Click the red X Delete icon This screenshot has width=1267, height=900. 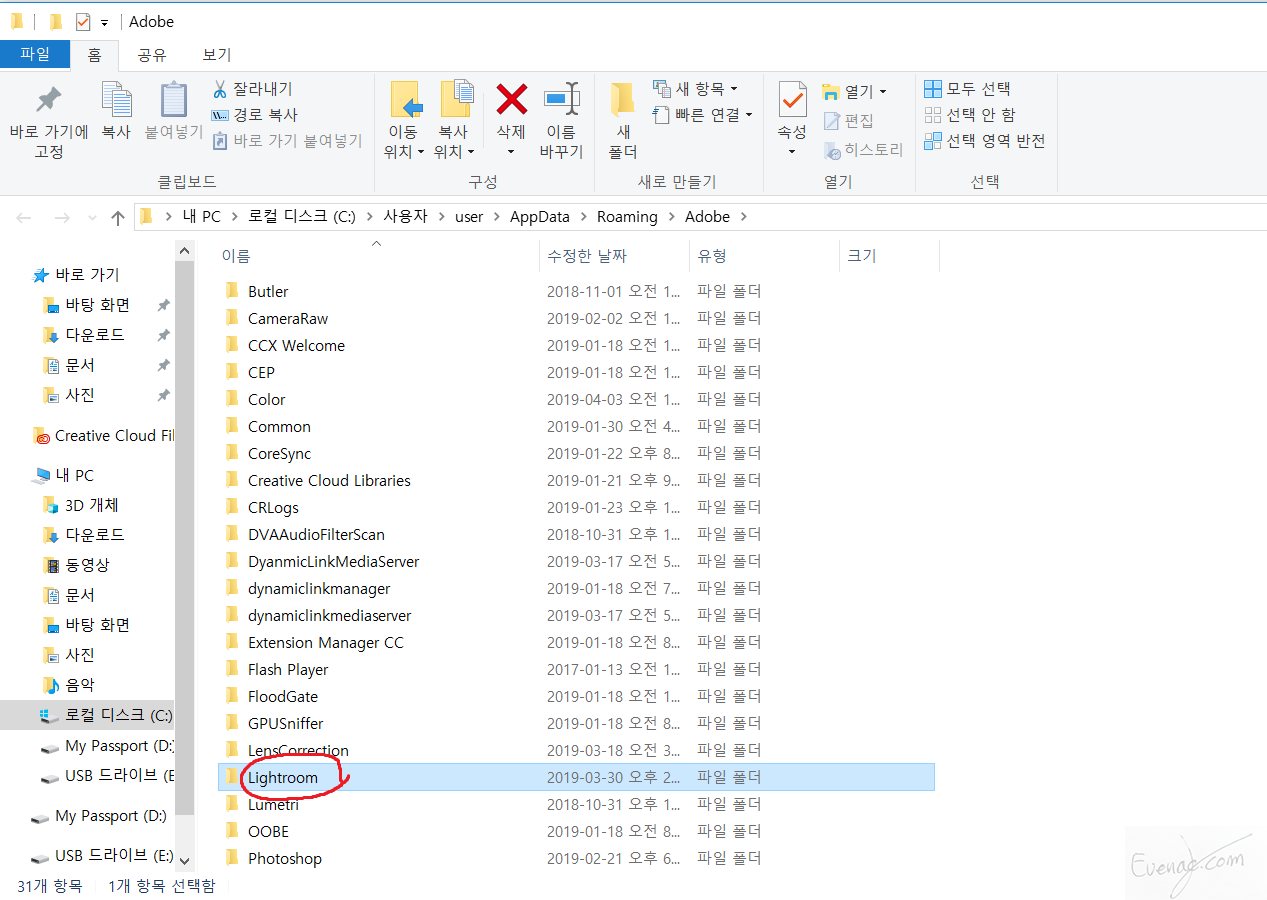tap(512, 99)
